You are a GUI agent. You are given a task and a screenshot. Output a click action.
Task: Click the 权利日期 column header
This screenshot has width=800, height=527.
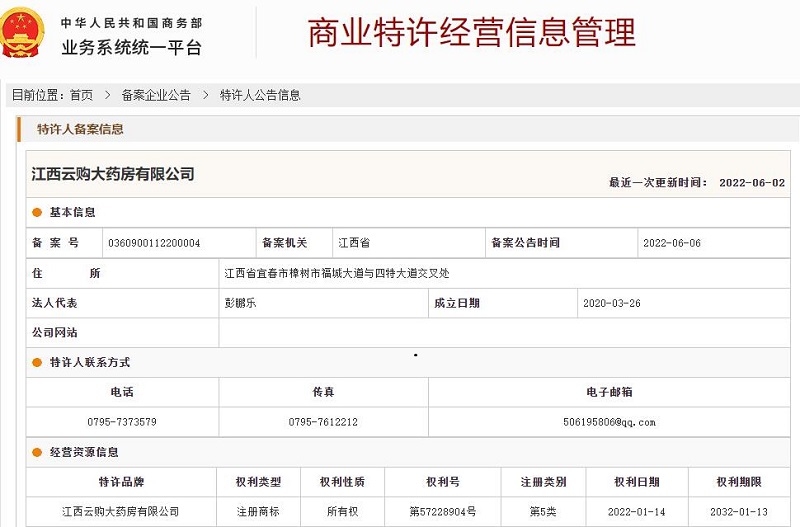tap(637, 482)
